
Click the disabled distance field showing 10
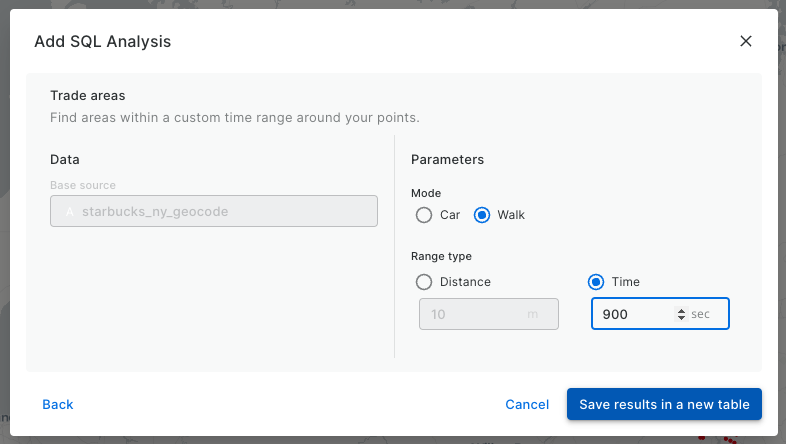click(470, 314)
